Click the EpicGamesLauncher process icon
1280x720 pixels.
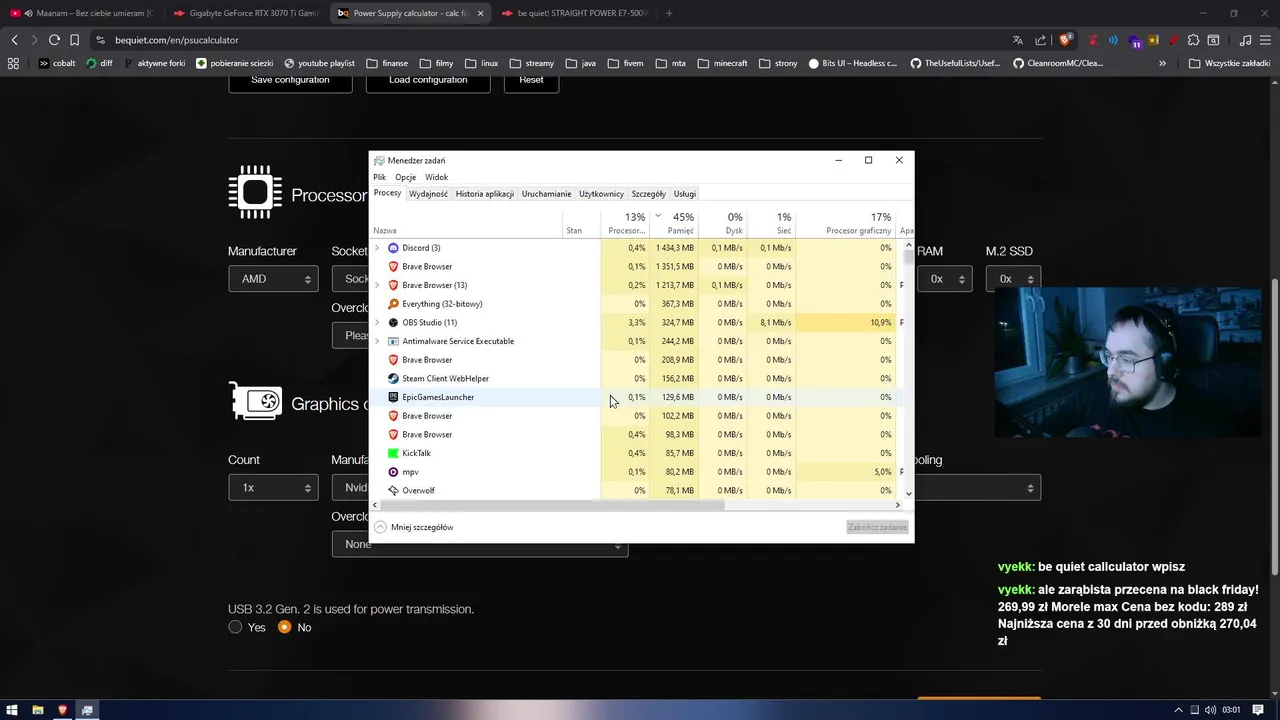(393, 397)
